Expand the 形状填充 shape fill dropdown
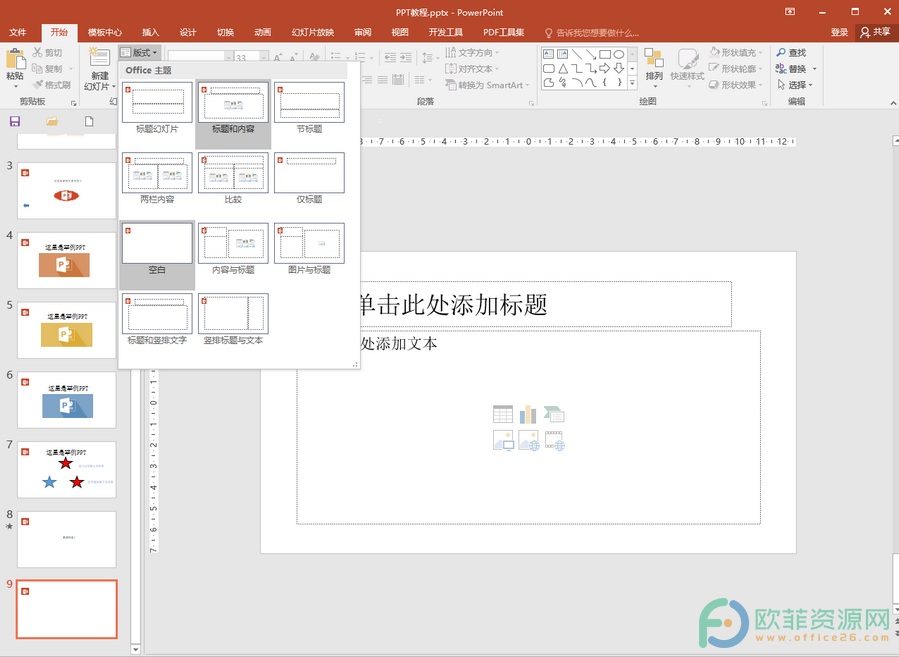Image resolution: width=899 pixels, height=657 pixels. pyautogui.click(x=760, y=52)
